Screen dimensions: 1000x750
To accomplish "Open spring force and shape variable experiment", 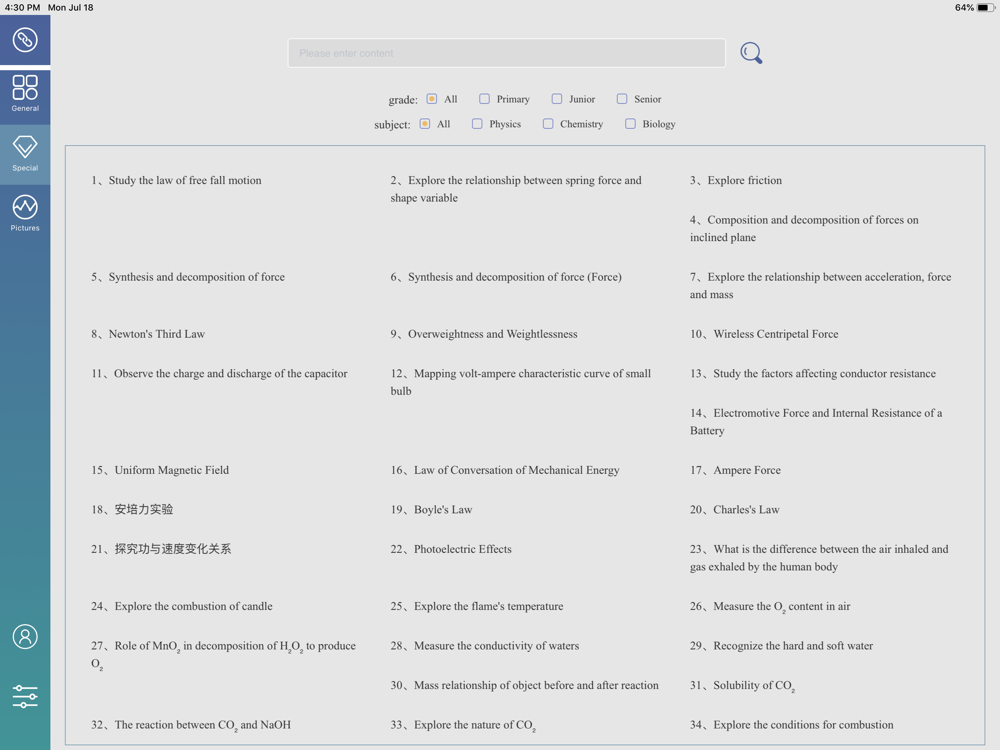I will pyautogui.click(x=516, y=189).
